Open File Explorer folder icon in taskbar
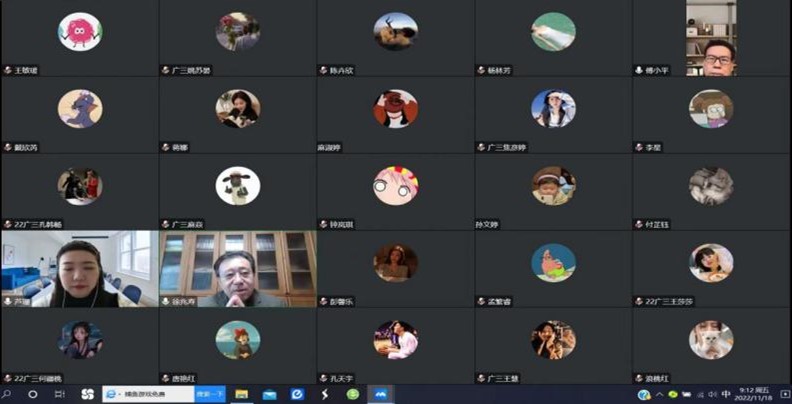The width and height of the screenshot is (792, 404). pos(241,395)
